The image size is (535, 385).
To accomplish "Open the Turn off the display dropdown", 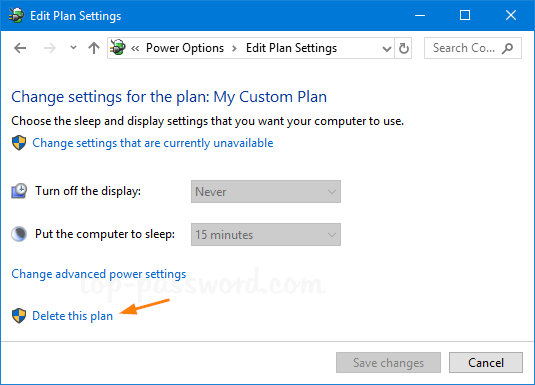I will click(x=266, y=191).
